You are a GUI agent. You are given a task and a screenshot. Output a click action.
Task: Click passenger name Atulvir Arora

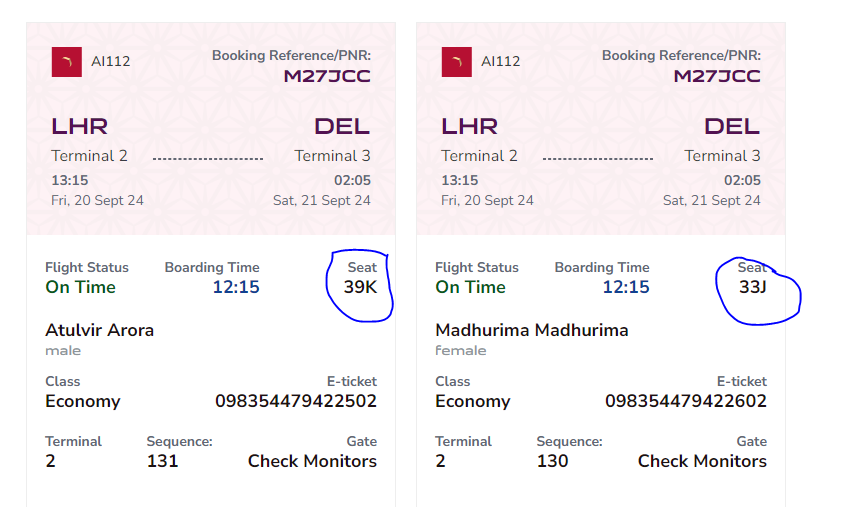(100, 330)
